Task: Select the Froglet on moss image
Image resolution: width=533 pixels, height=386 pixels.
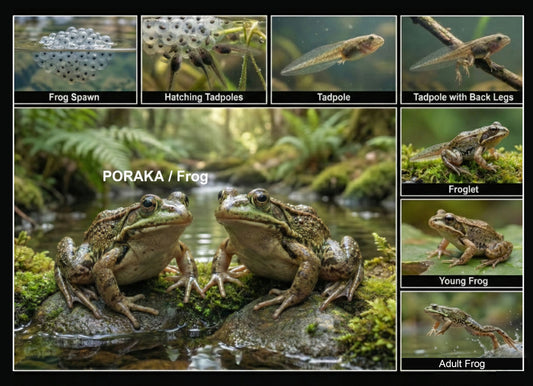Action: 462,146
